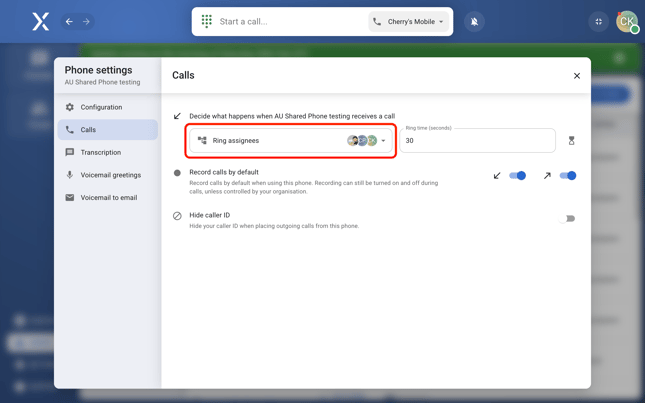
Task: Open the Configuration settings section
Action: click(x=101, y=107)
